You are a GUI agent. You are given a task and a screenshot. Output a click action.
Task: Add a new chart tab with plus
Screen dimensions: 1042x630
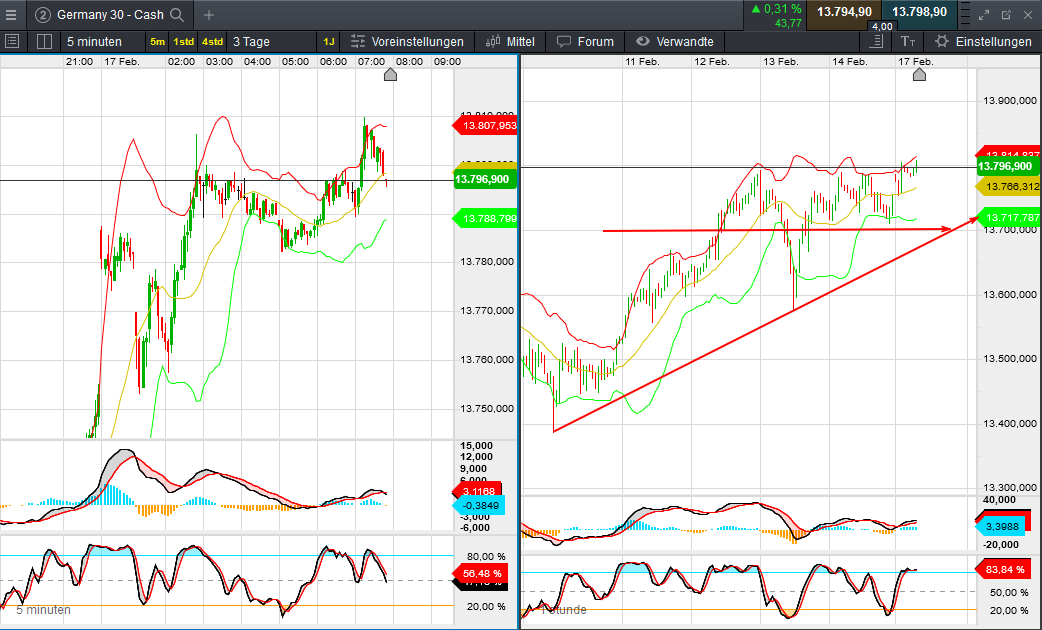pos(209,15)
